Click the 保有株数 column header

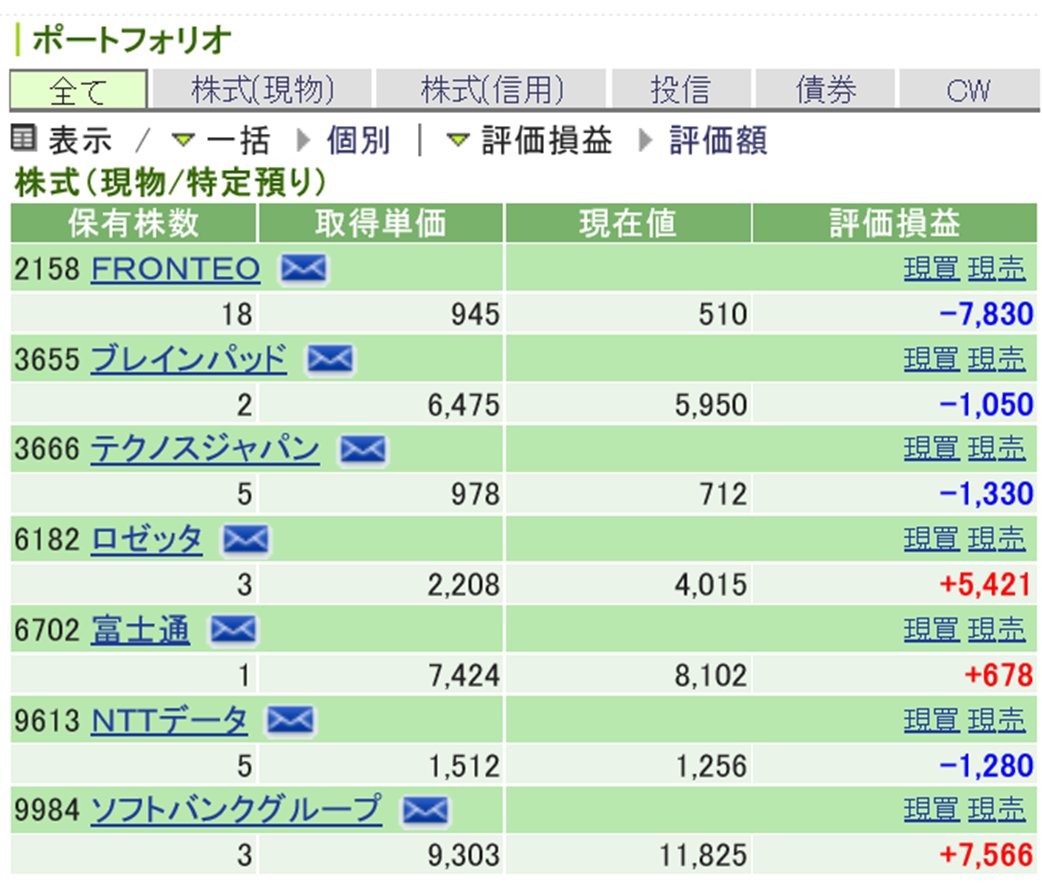134,223
